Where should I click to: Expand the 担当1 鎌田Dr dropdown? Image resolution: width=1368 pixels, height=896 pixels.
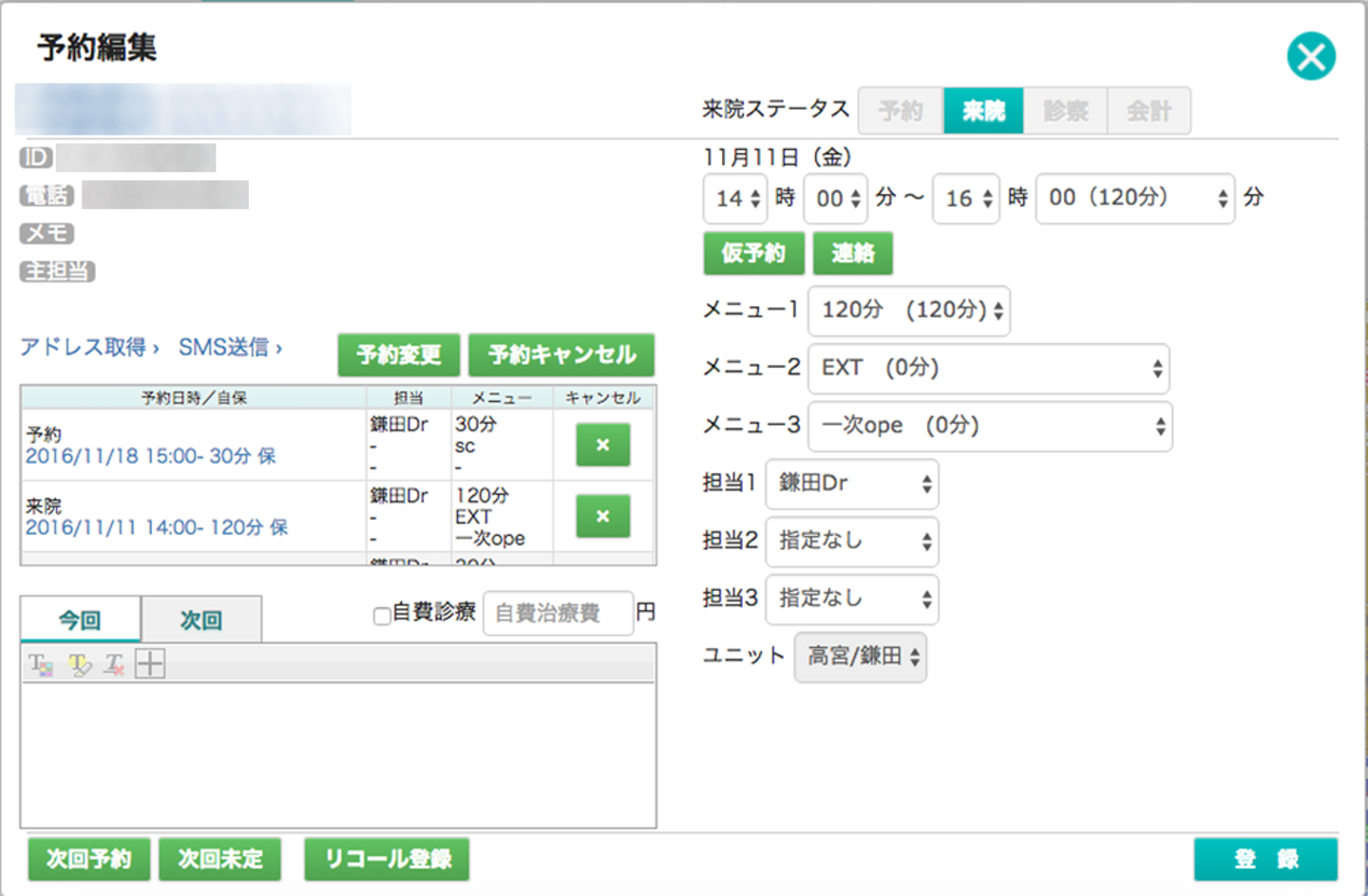pyautogui.click(x=852, y=484)
